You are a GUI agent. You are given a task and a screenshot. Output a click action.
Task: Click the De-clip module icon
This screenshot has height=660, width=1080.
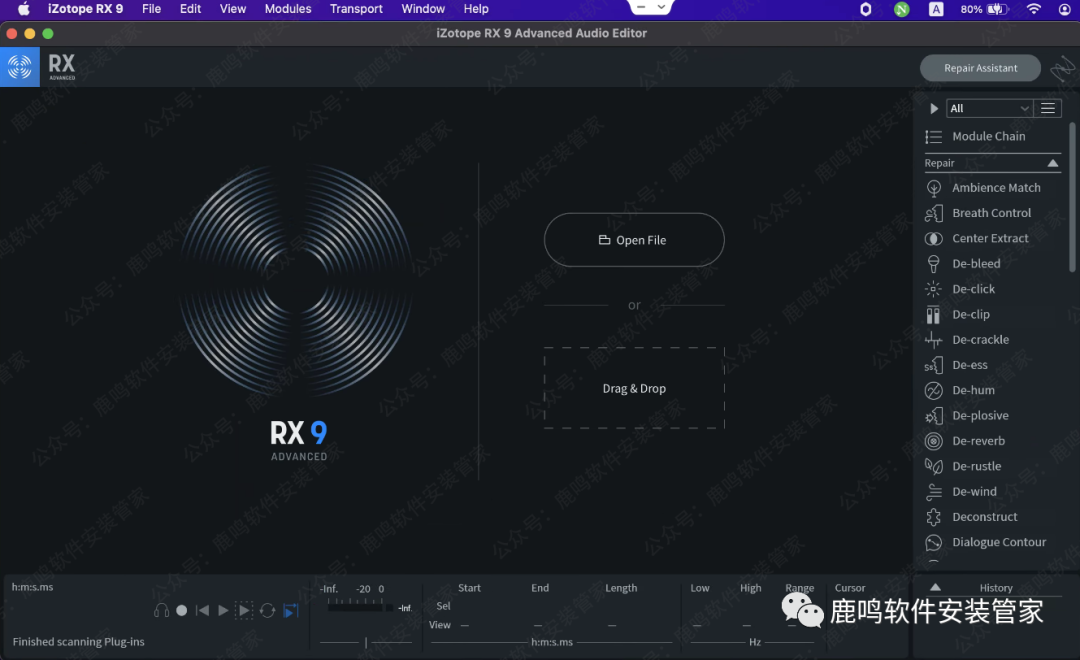[933, 315]
